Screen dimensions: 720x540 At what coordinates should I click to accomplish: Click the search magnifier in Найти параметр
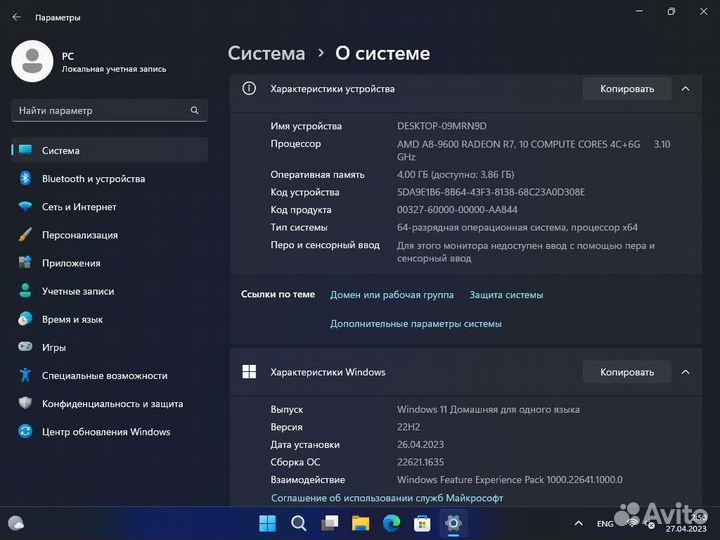(195, 110)
